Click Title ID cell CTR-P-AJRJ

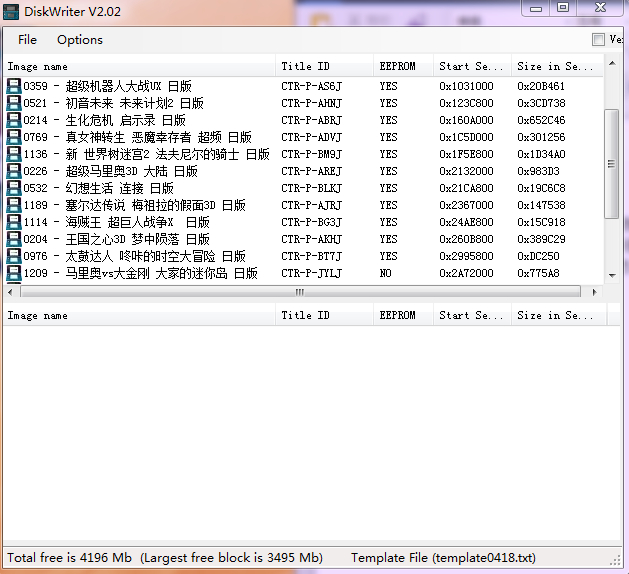[x=311, y=205]
